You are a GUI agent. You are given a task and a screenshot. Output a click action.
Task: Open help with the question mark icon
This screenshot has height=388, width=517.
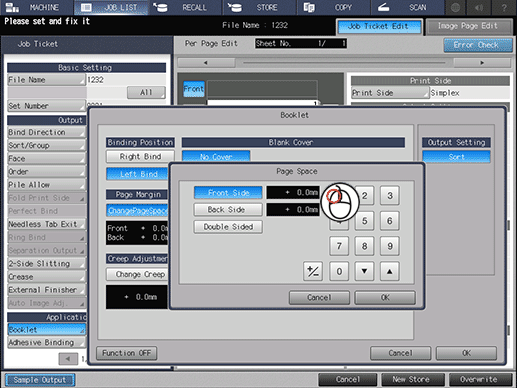click(x=504, y=7)
